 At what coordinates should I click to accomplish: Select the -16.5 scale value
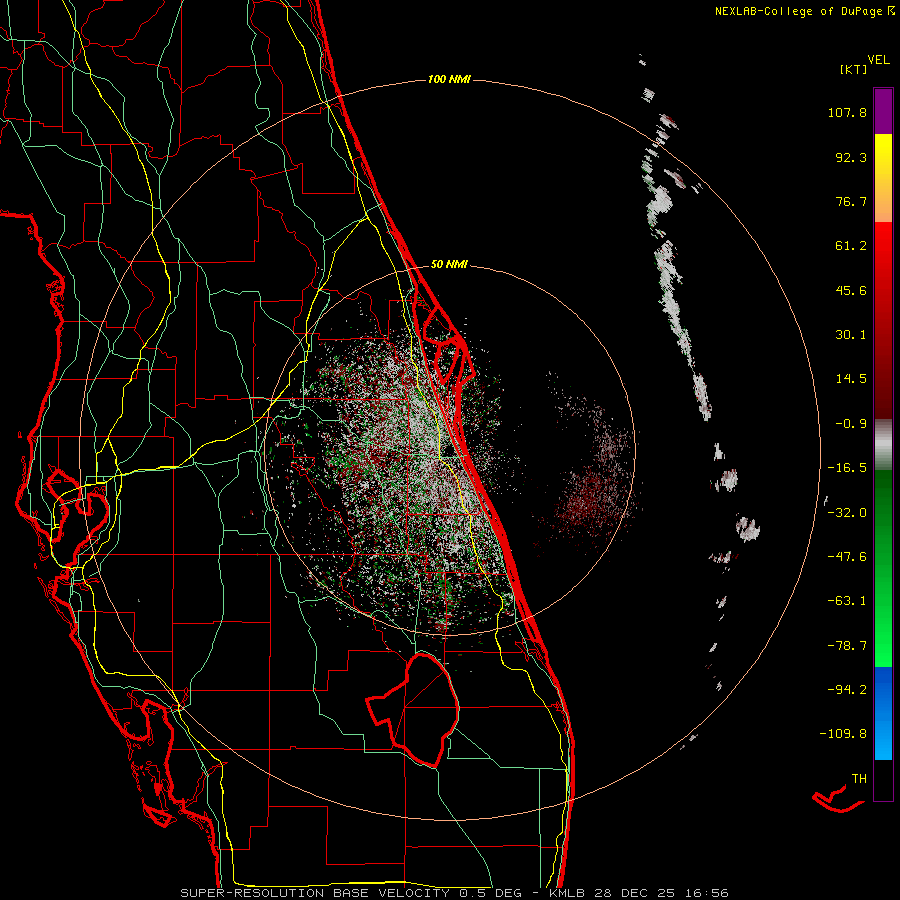point(847,468)
